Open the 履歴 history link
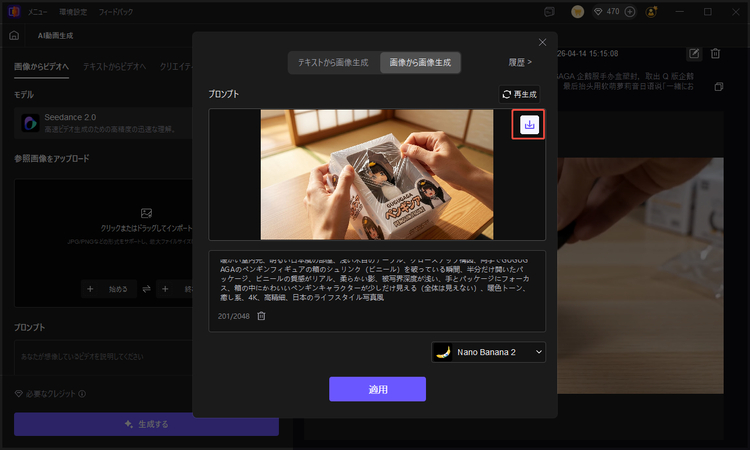Image resolution: width=750 pixels, height=450 pixels. coord(520,62)
